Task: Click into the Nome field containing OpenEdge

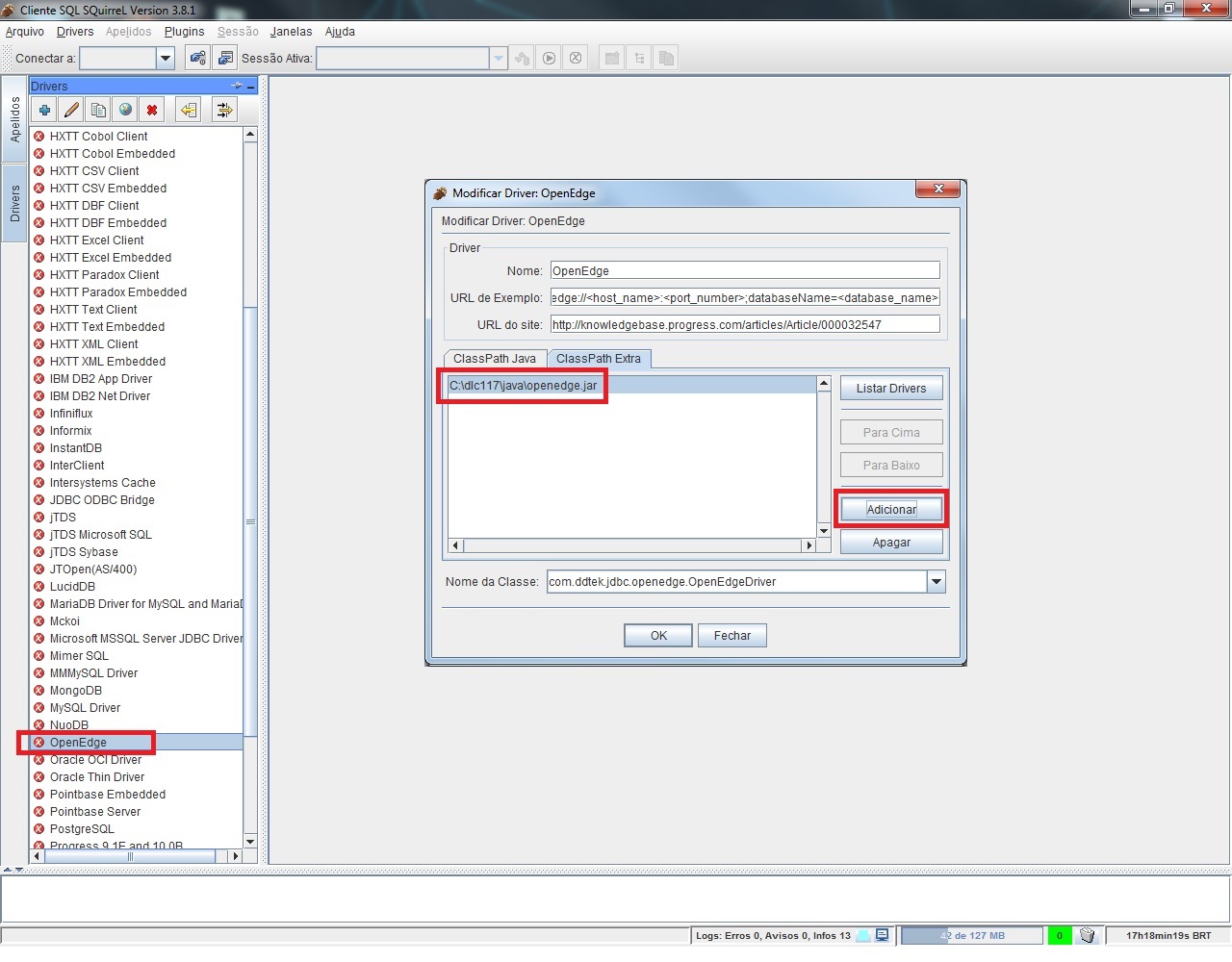Action: [x=745, y=270]
